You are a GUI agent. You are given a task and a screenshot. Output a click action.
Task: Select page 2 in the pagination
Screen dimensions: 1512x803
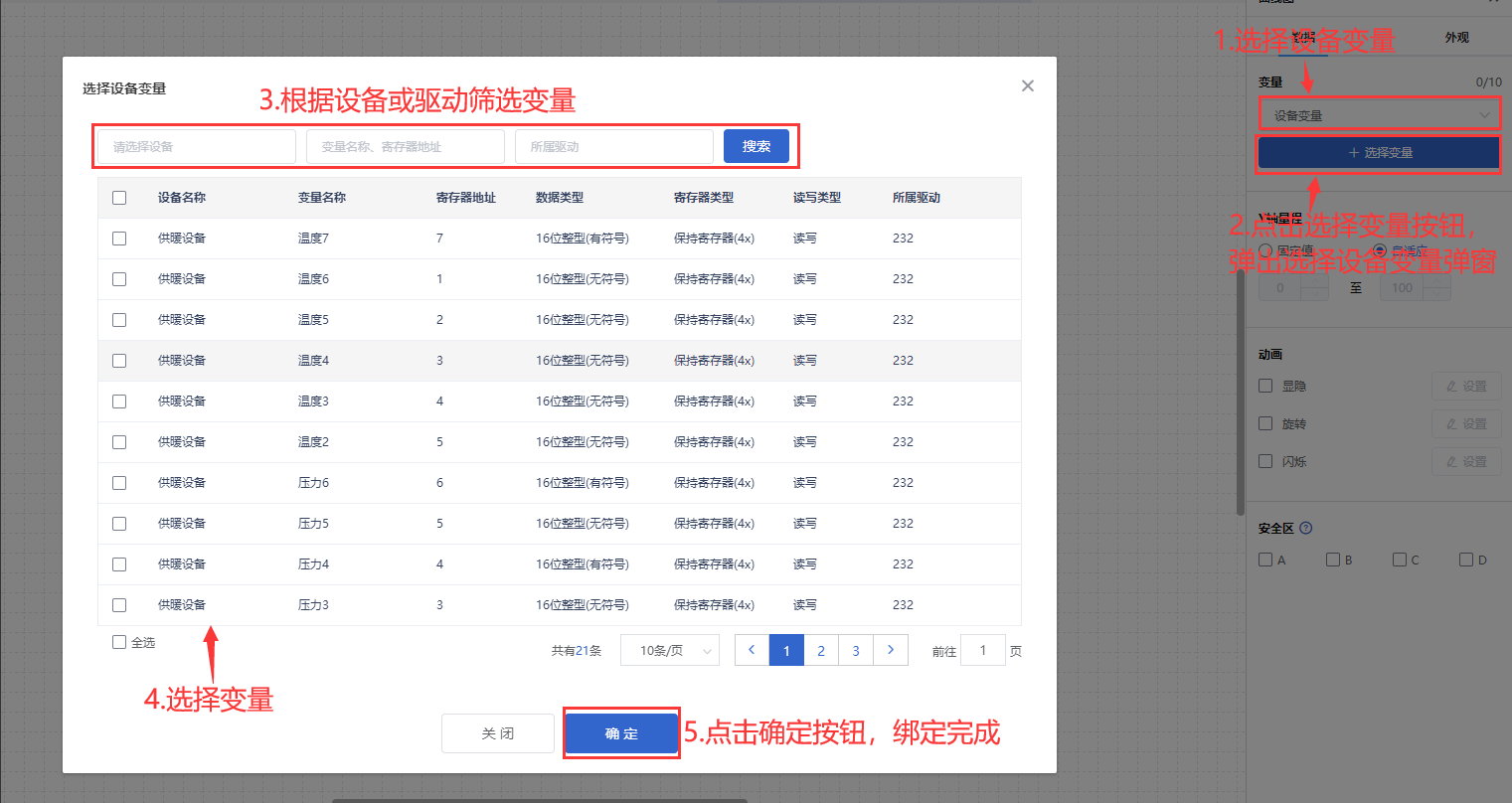click(821, 650)
